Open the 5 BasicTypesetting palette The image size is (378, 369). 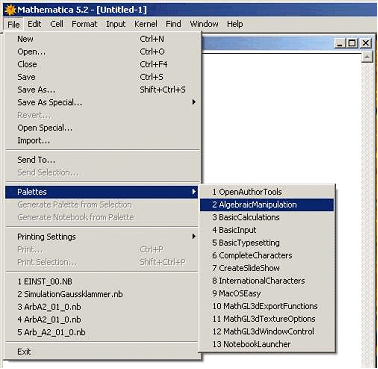[x=267, y=243]
